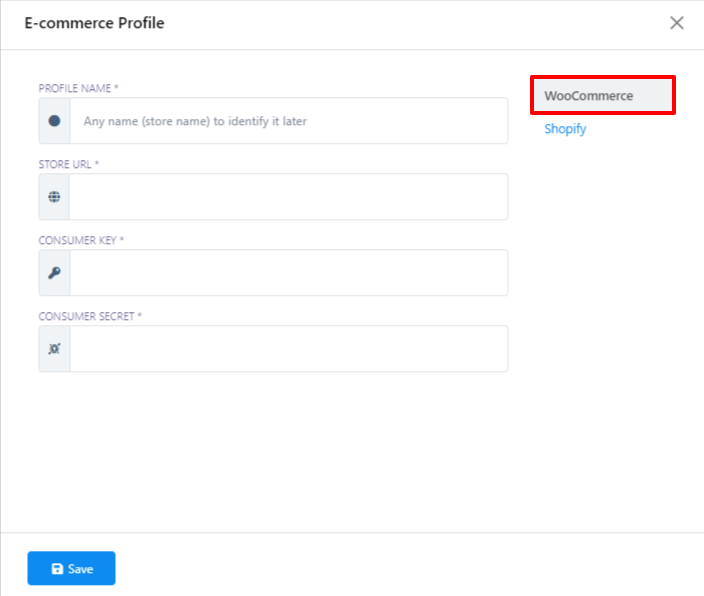The height and width of the screenshot is (596, 704).
Task: Click the key icon for Consumer Key
Action: [x=54, y=273]
